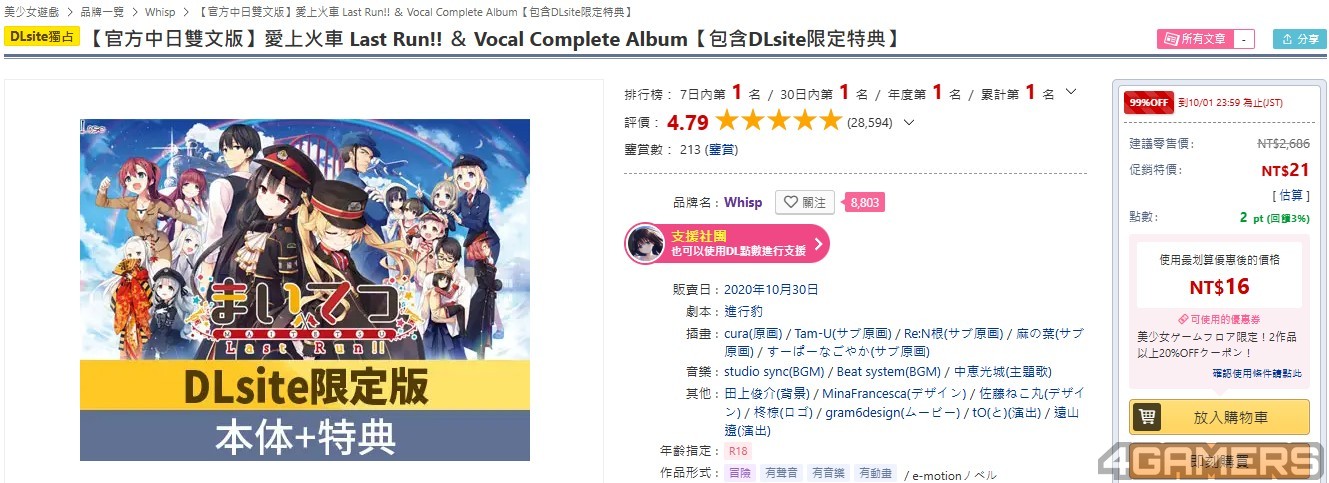Viewport: 1329px width, 483px height.
Task: Click the heart Follow button beside Whisp
Action: pos(805,202)
